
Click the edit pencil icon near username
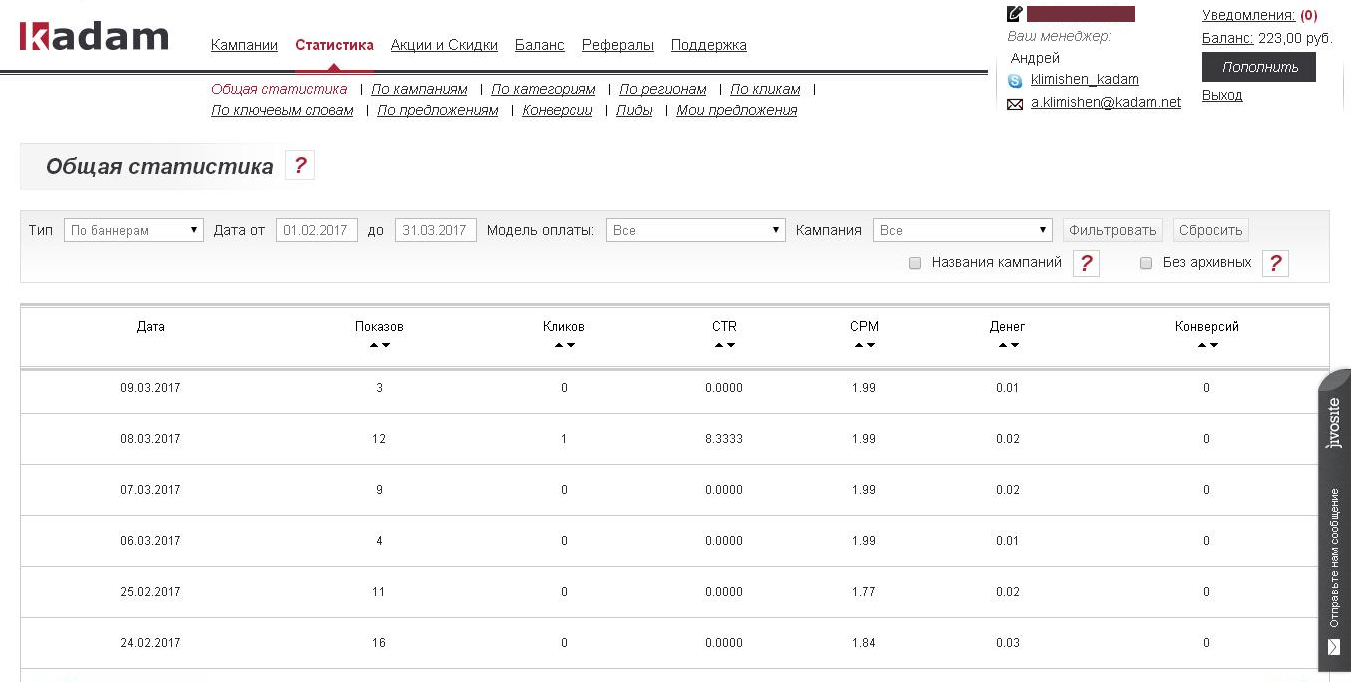1015,14
